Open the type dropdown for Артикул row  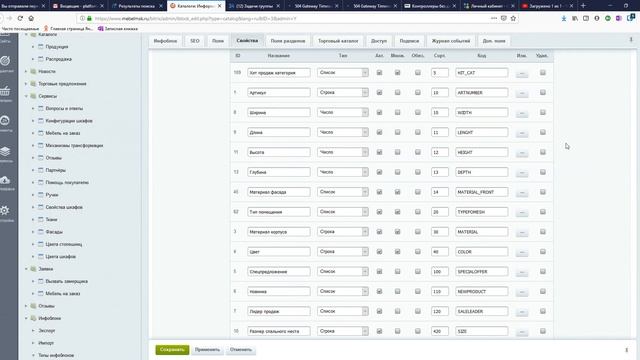(342, 93)
